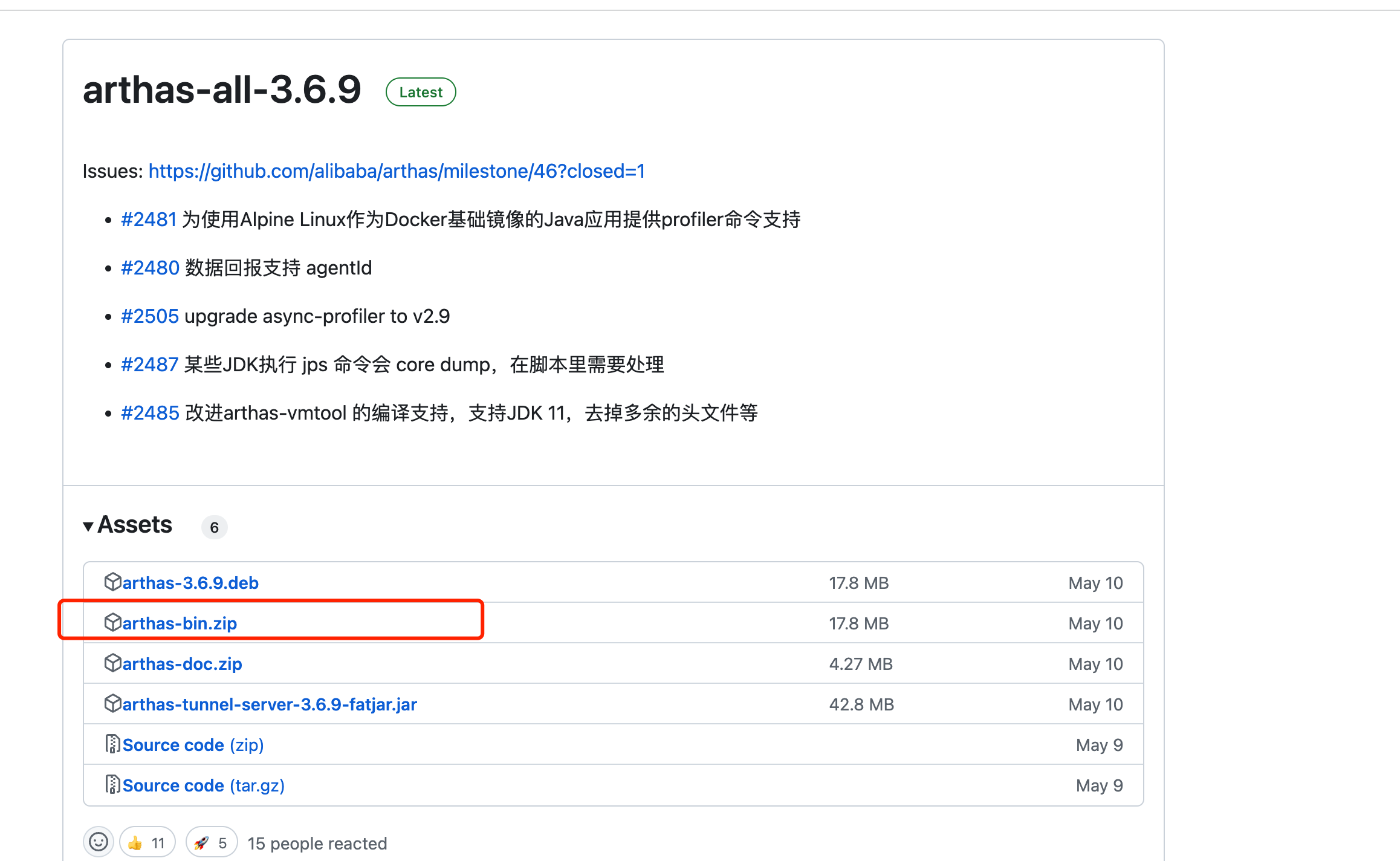Open issue #2480 link
The width and height of the screenshot is (1400, 861).
pyautogui.click(x=150, y=268)
